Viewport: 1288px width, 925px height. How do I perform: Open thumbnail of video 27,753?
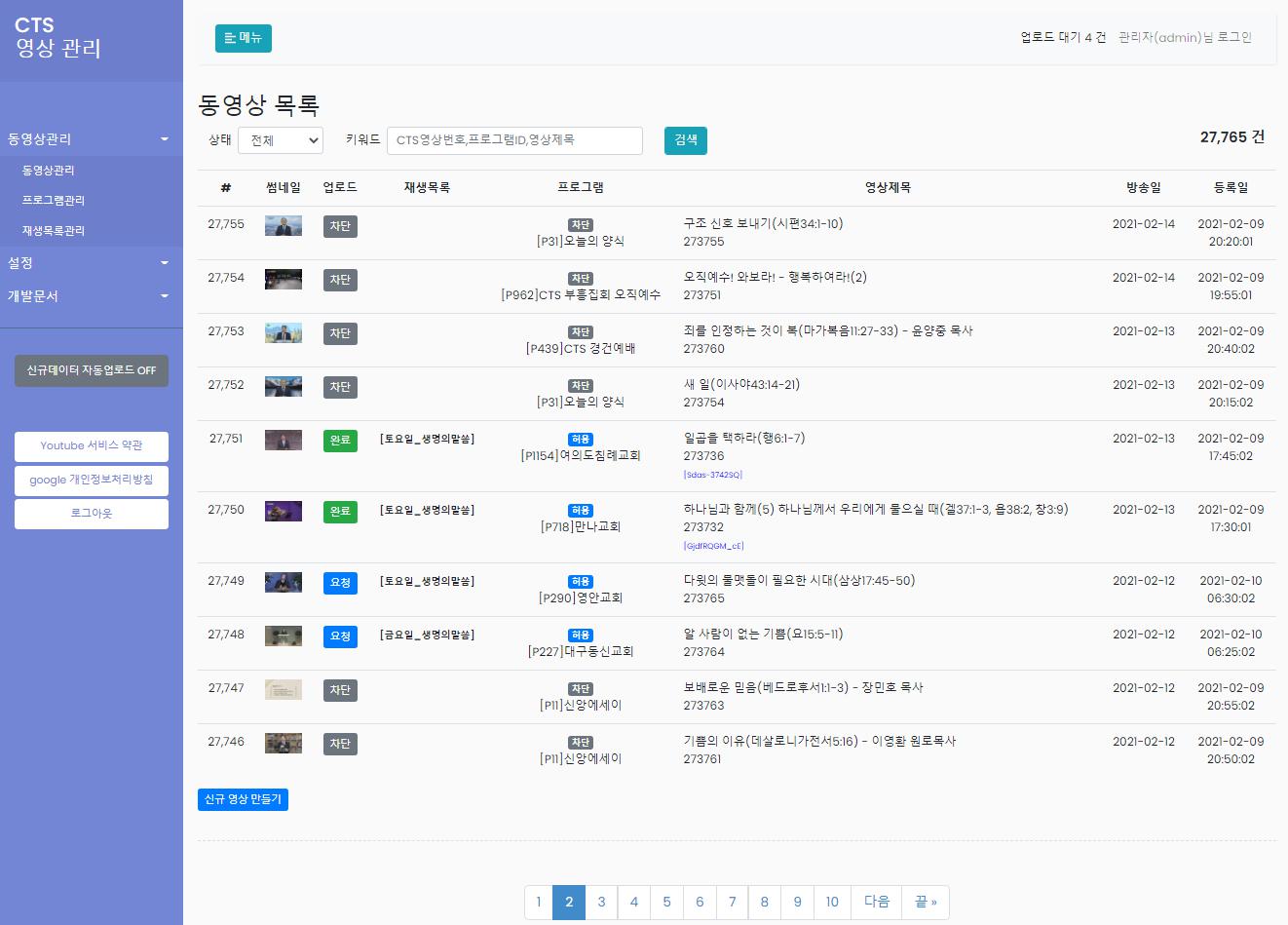[x=284, y=333]
